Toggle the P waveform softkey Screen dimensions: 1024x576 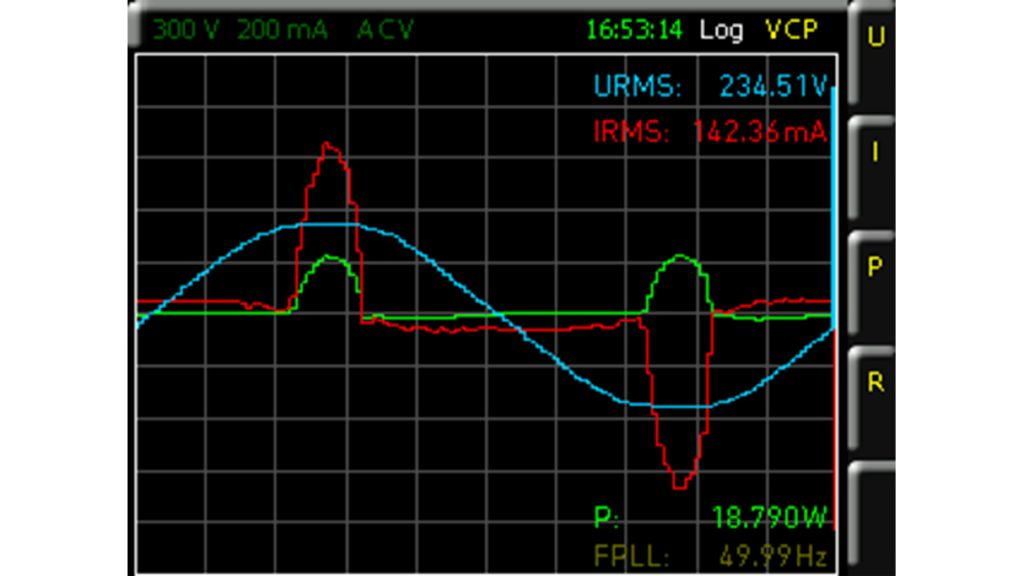click(875, 267)
